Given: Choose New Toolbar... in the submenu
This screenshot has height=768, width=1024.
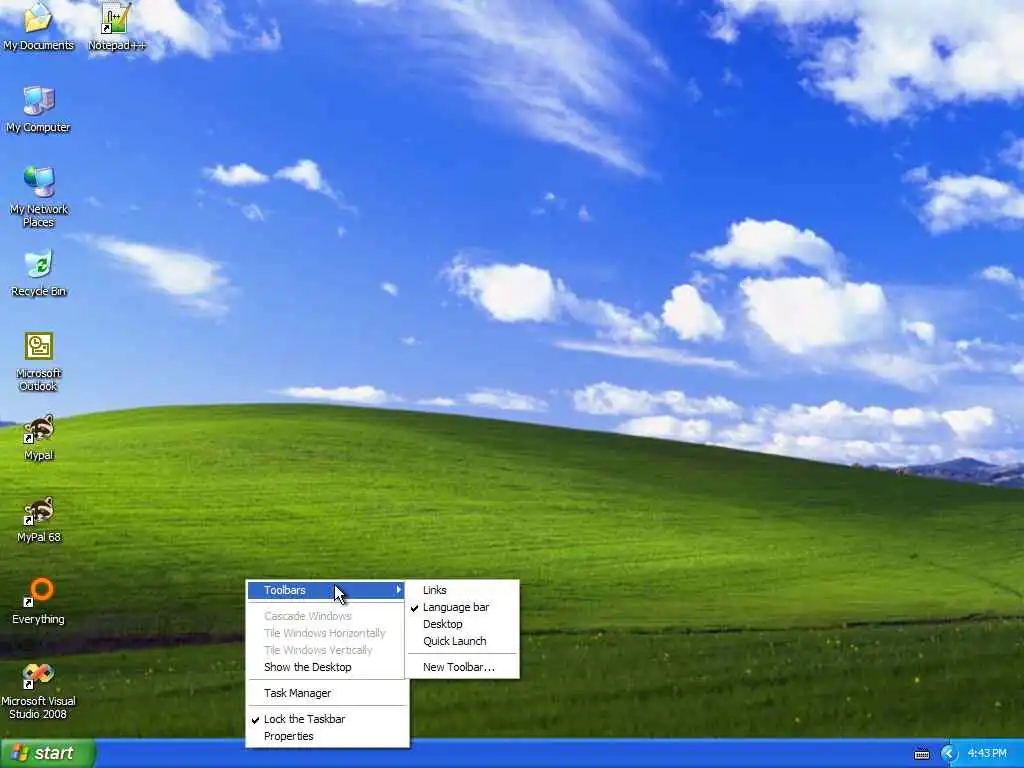Looking at the screenshot, I should 462,667.
